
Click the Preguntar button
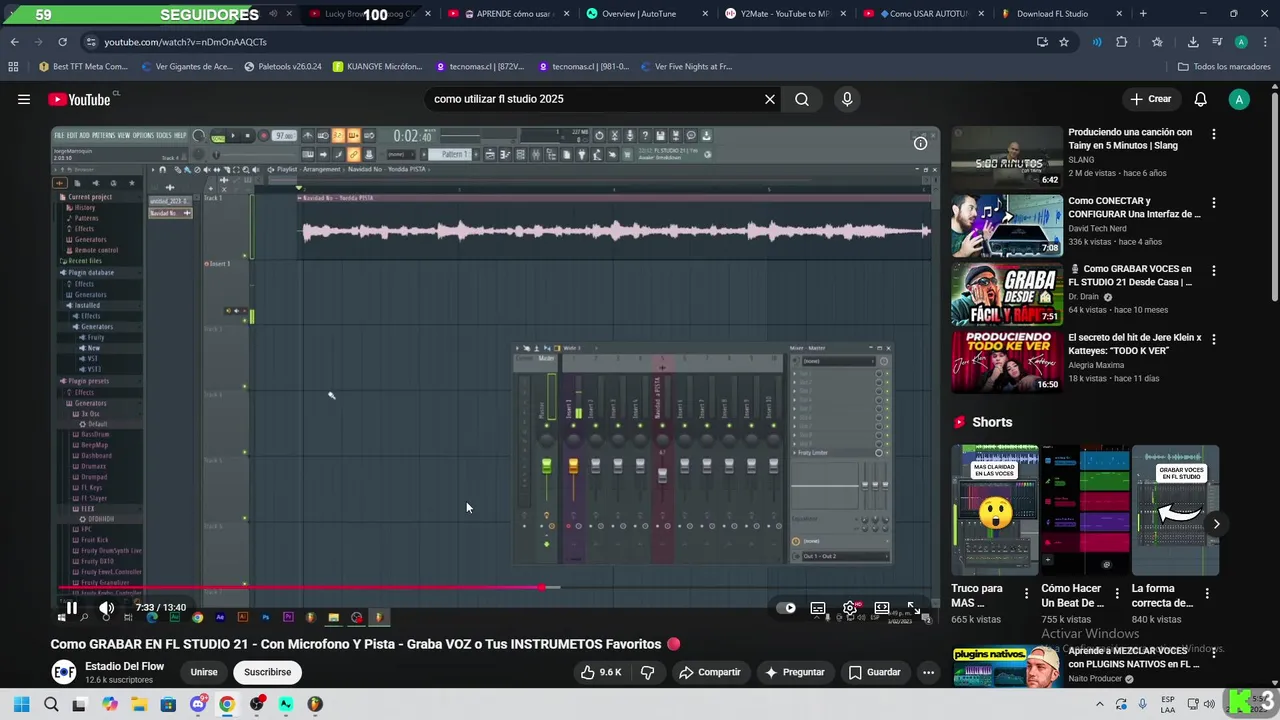click(x=794, y=672)
